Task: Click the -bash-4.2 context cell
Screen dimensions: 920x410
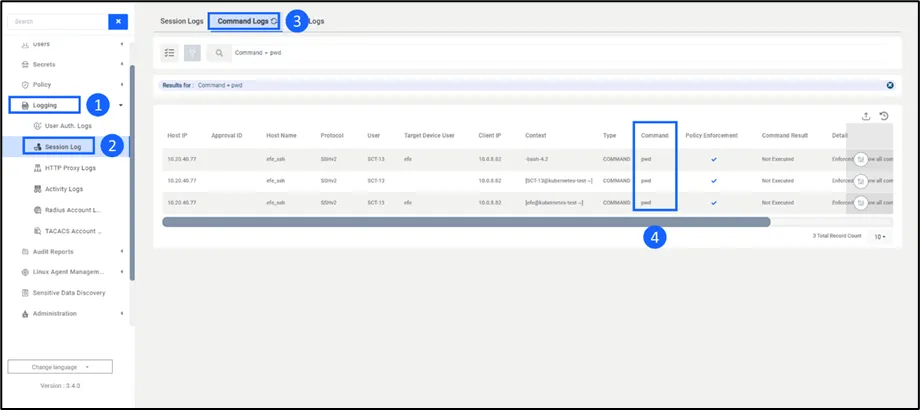Action: tap(536, 159)
